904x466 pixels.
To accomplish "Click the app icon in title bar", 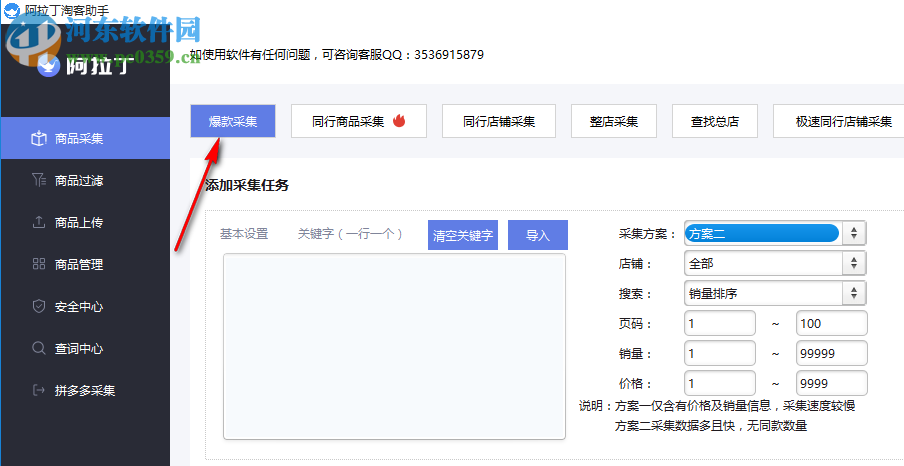I will [x=10, y=10].
